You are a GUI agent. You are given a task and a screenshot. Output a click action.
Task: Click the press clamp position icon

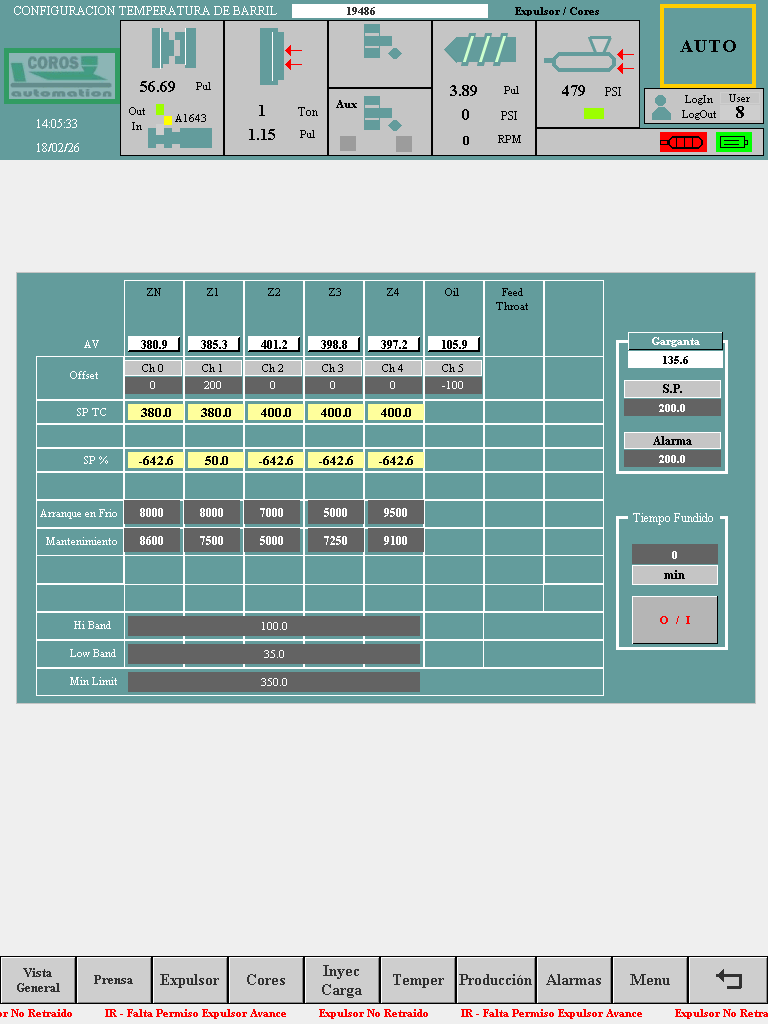173,48
